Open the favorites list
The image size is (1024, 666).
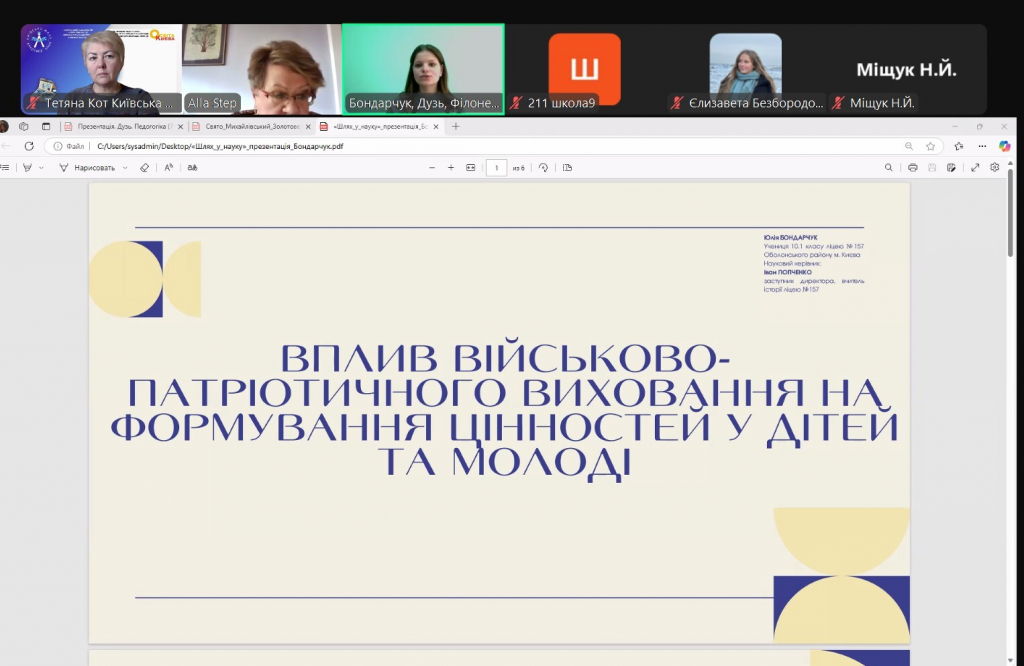[959, 146]
